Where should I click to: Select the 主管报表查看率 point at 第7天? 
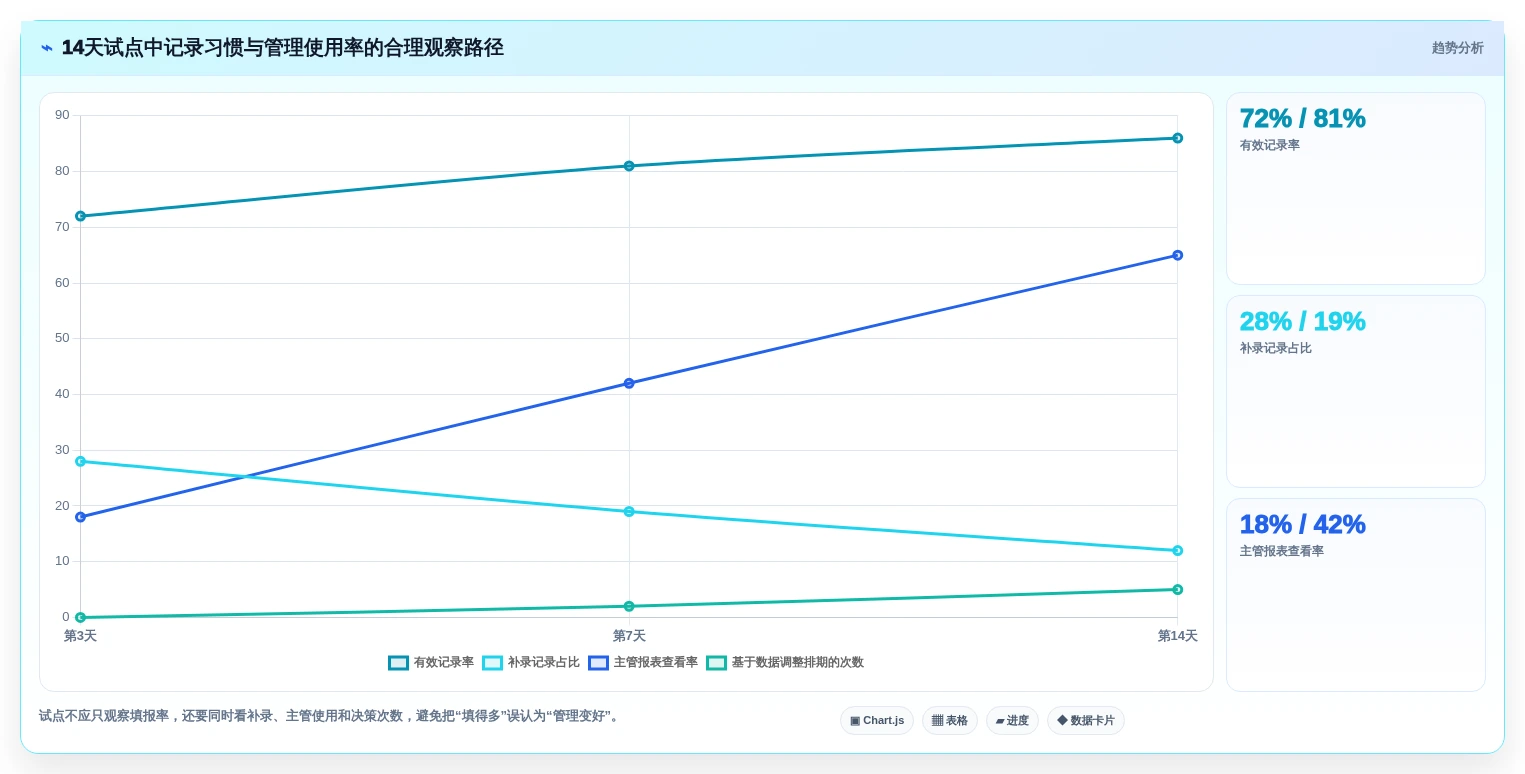[629, 383]
